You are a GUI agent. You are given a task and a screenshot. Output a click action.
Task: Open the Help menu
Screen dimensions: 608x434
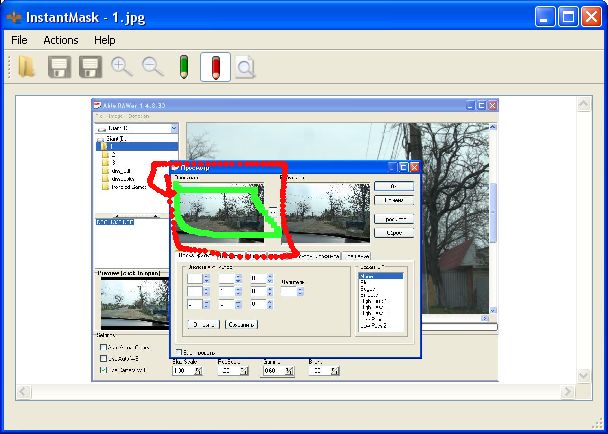click(105, 40)
